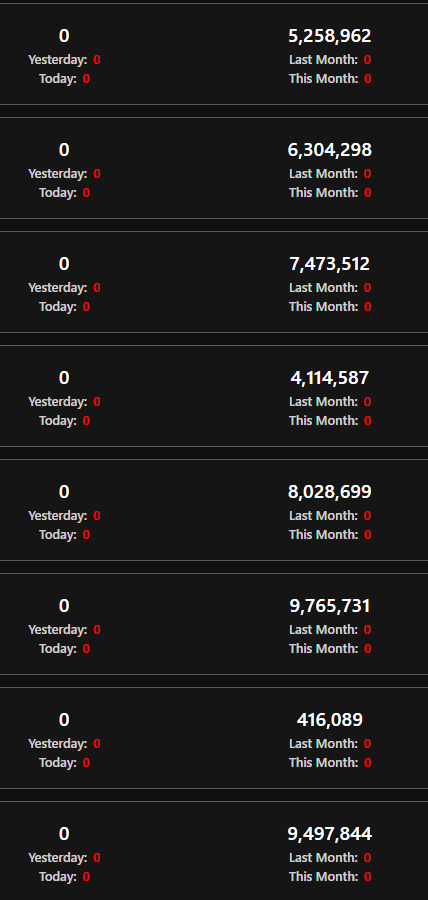The height and width of the screenshot is (900, 428).
Task: Click Last Month label under 7,473,512
Action: [324, 288]
